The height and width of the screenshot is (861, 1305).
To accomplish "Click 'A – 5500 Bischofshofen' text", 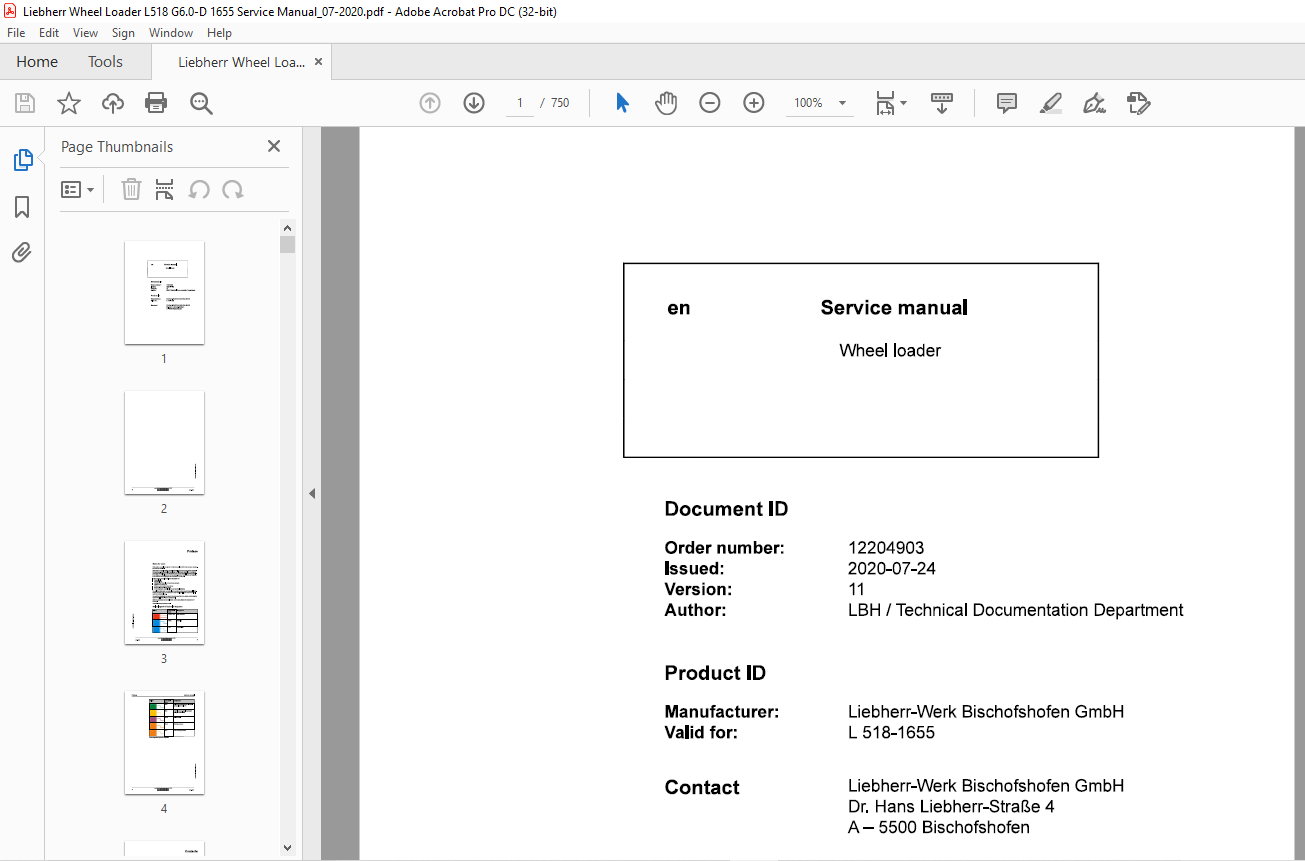I will tap(939, 828).
